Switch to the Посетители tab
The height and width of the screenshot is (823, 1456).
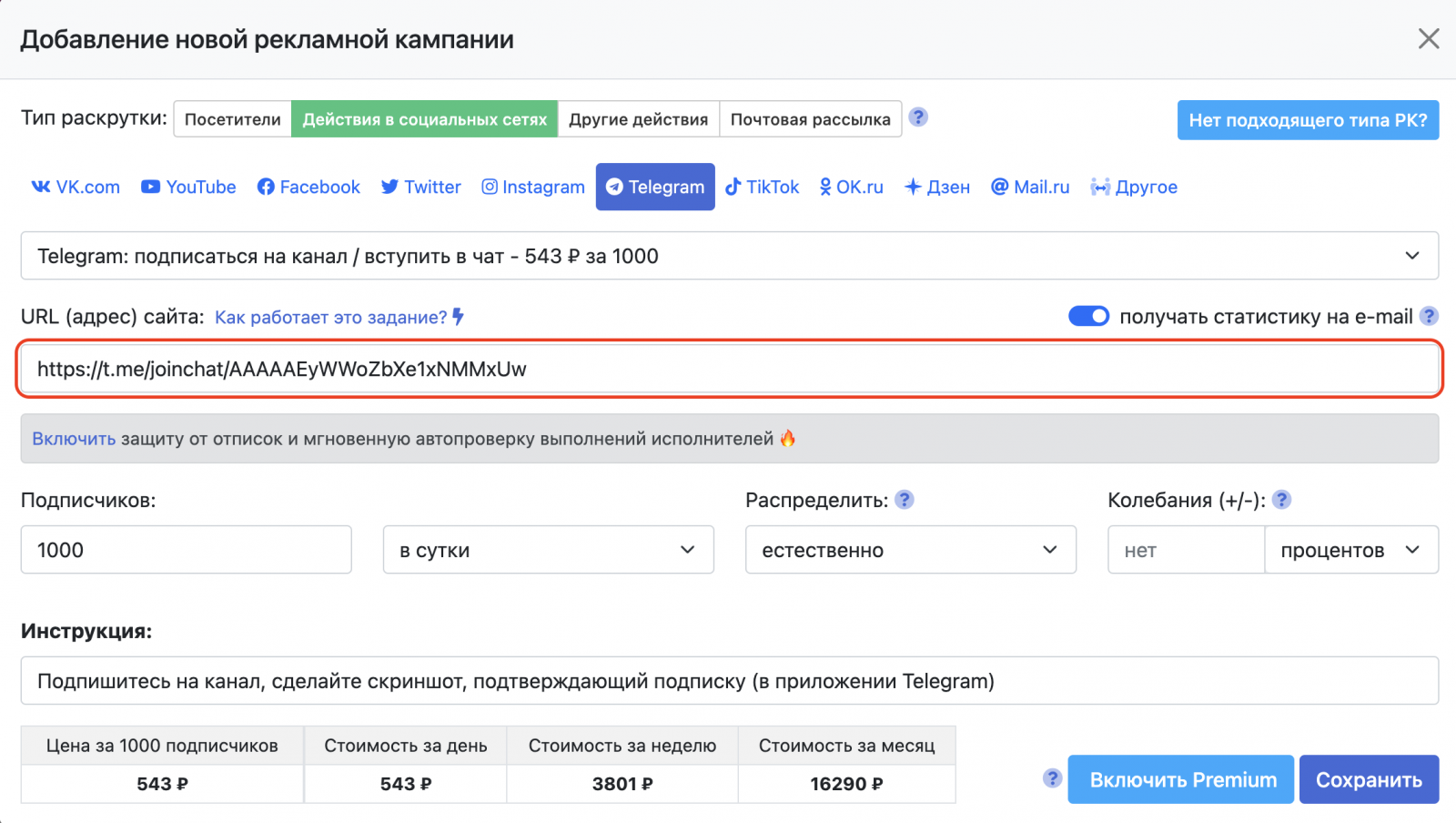tap(232, 119)
